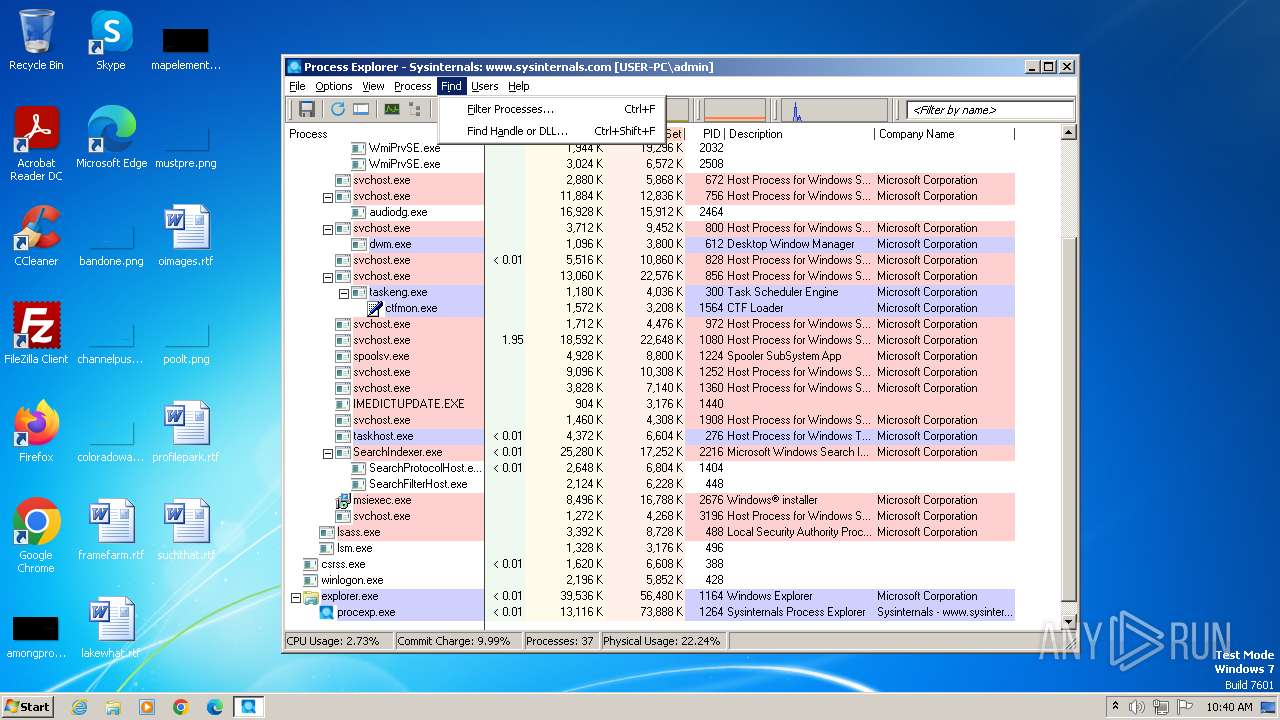Open Microsoft Edge desktop shortcut
The image size is (1280, 720).
click(x=111, y=138)
